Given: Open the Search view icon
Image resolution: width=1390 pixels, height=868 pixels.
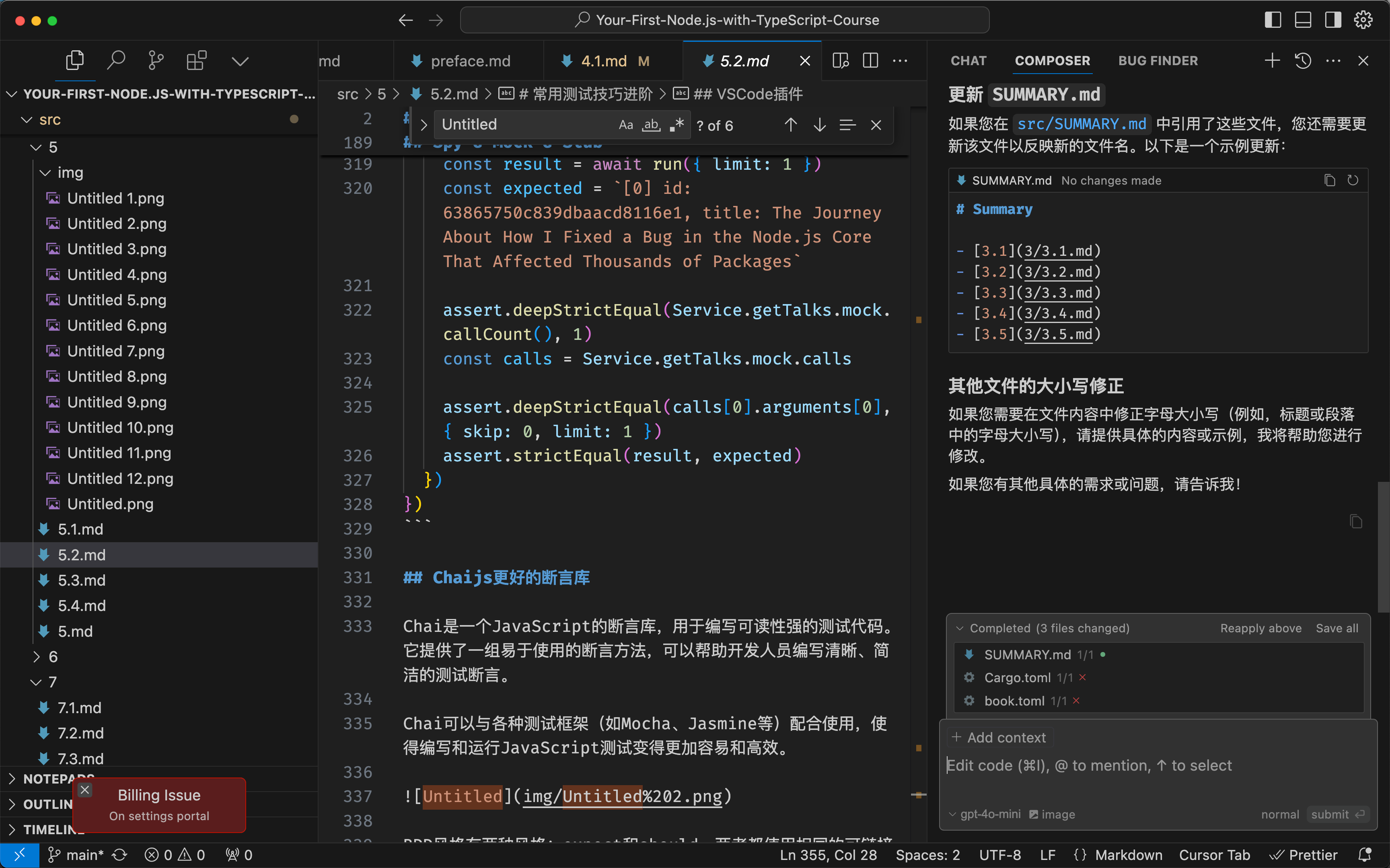Looking at the screenshot, I should (x=116, y=60).
